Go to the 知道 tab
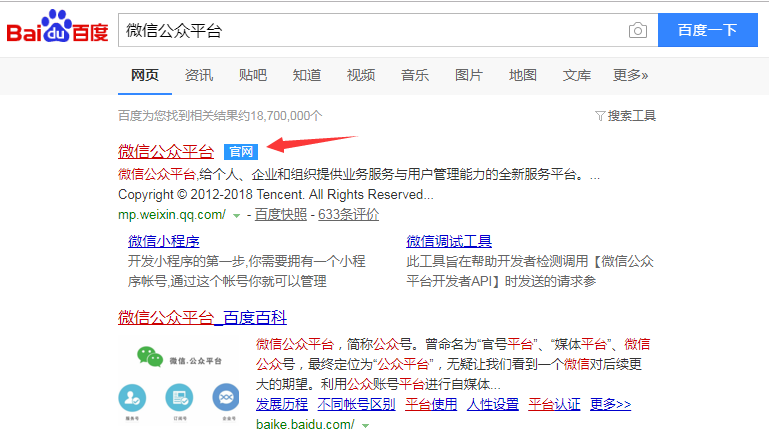Viewport: 769px width, 446px height. [x=307, y=75]
